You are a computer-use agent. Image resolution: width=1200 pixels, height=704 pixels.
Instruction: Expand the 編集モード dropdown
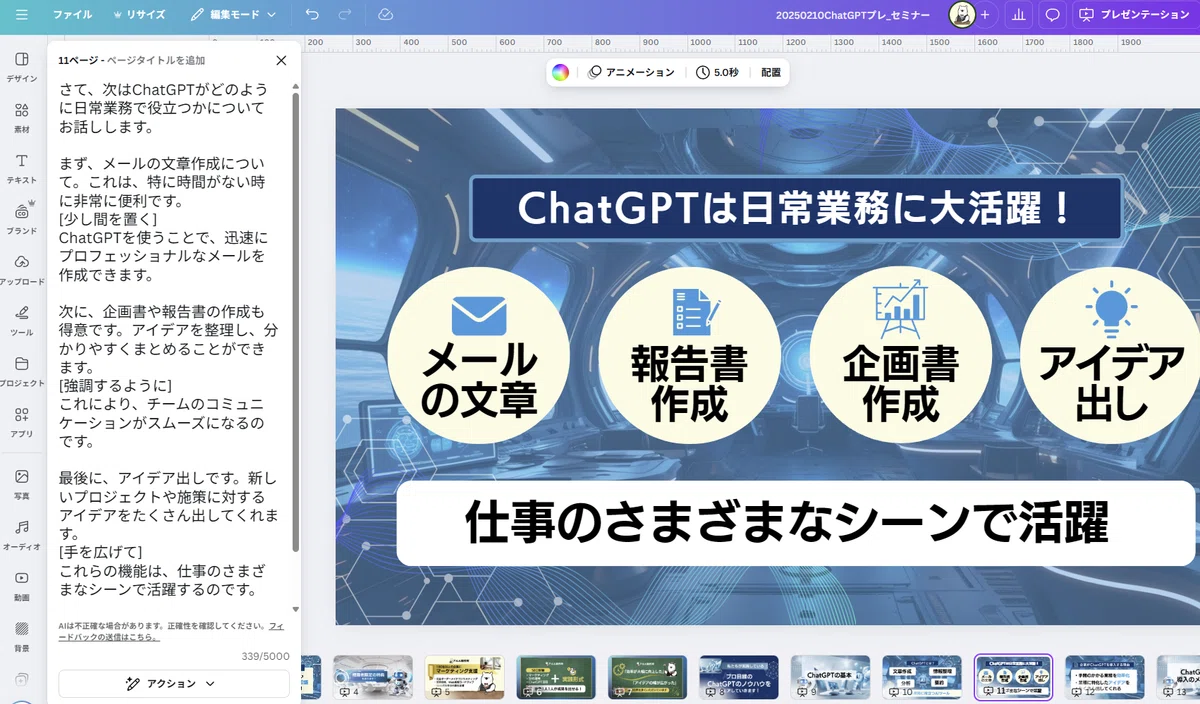233,15
